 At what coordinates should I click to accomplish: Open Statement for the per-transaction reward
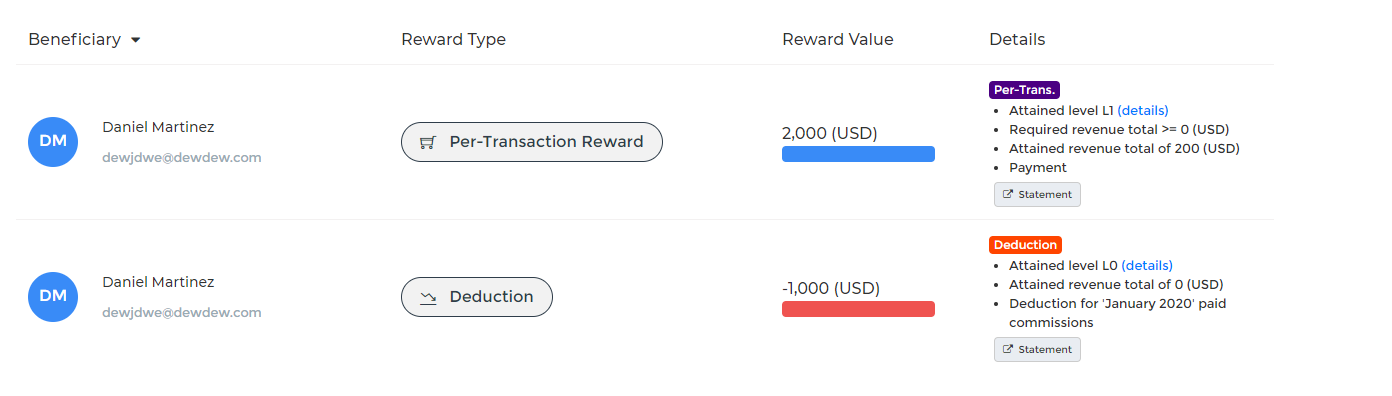1037,194
